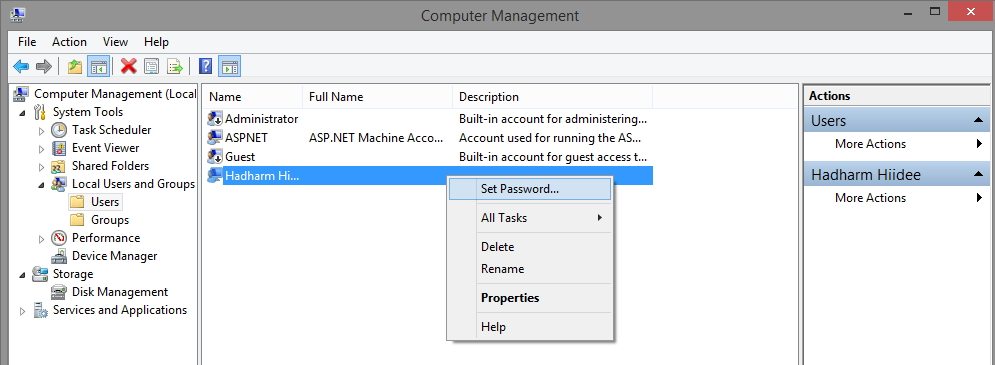
Task: Click the red Delete toolbar icon
Action: coord(129,66)
